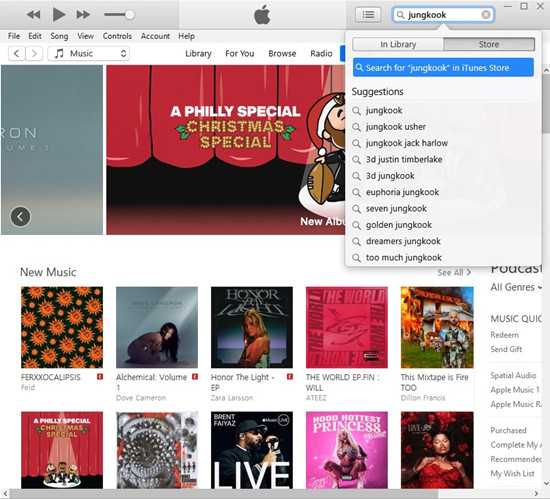Click the Feid artist link

pos(28,387)
